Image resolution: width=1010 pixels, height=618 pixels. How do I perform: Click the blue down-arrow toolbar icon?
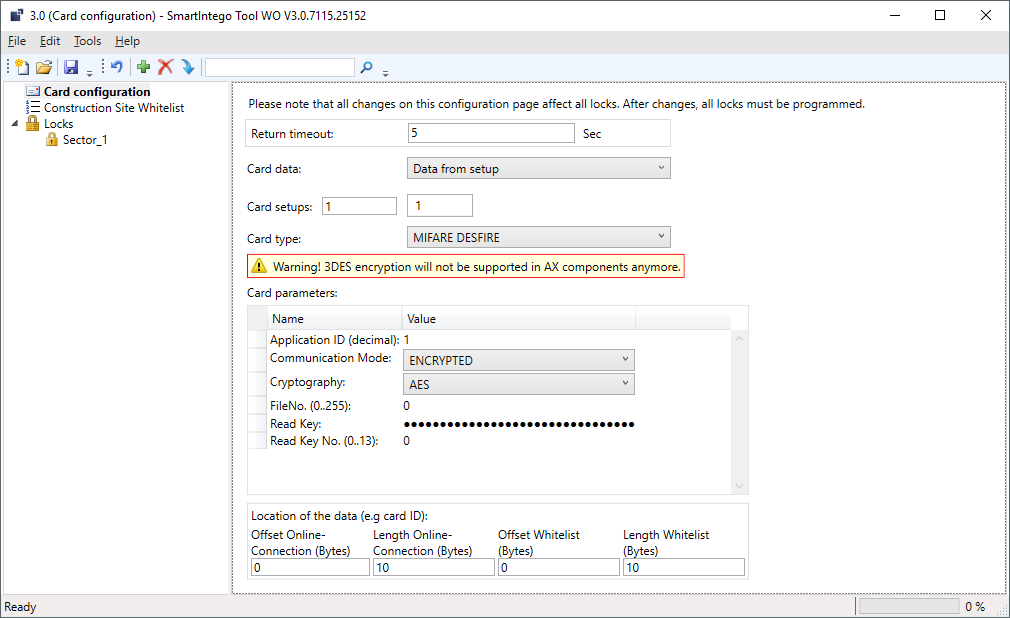[x=187, y=67]
